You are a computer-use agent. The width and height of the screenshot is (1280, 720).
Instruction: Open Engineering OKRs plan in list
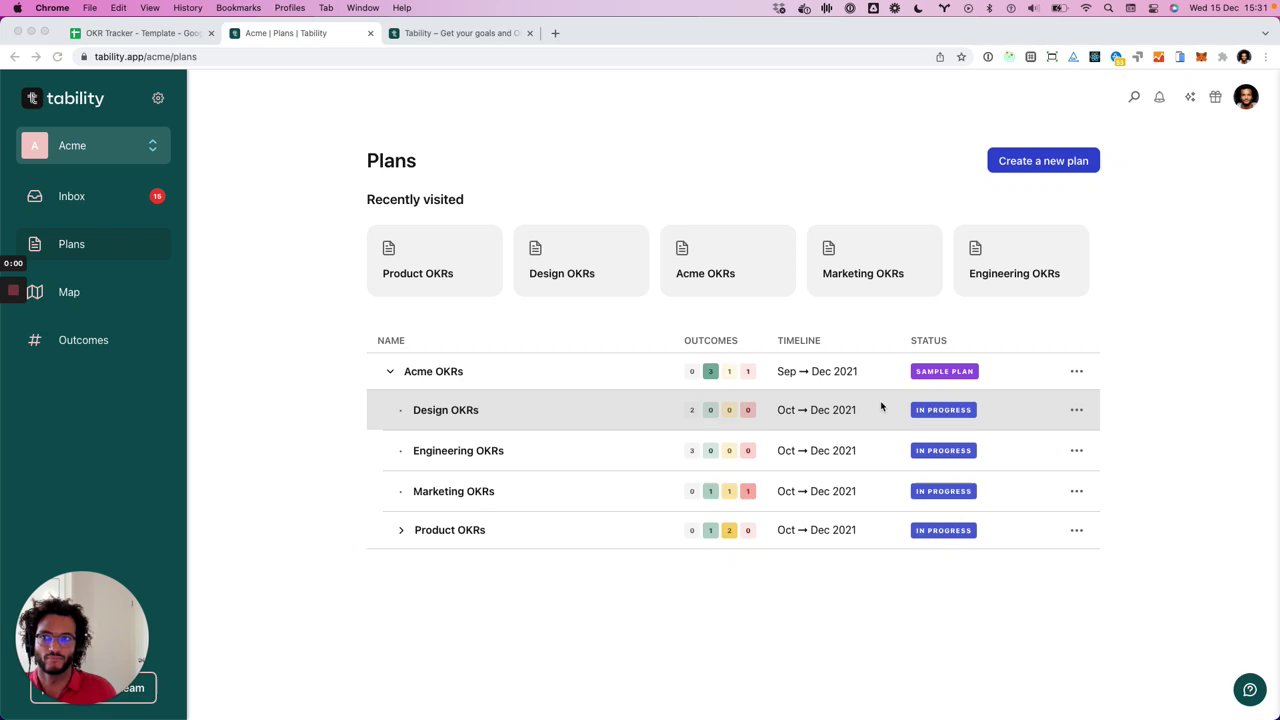click(458, 451)
